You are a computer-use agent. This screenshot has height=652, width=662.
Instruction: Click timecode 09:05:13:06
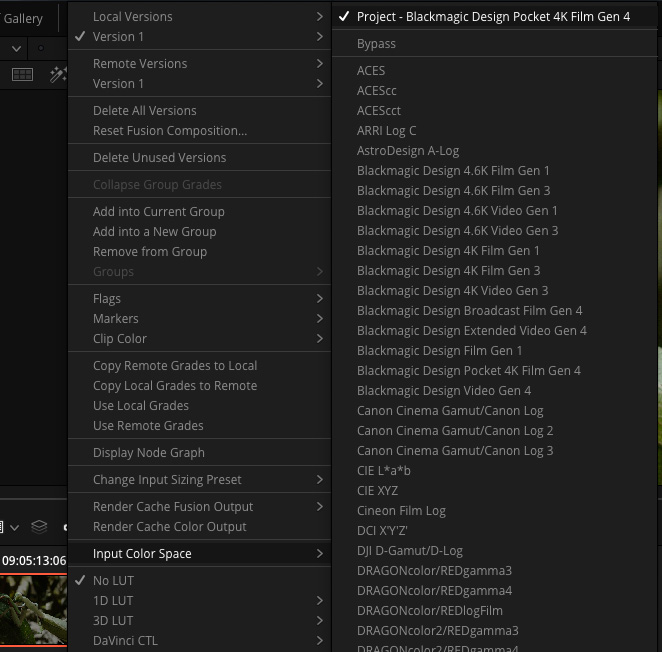point(34,560)
